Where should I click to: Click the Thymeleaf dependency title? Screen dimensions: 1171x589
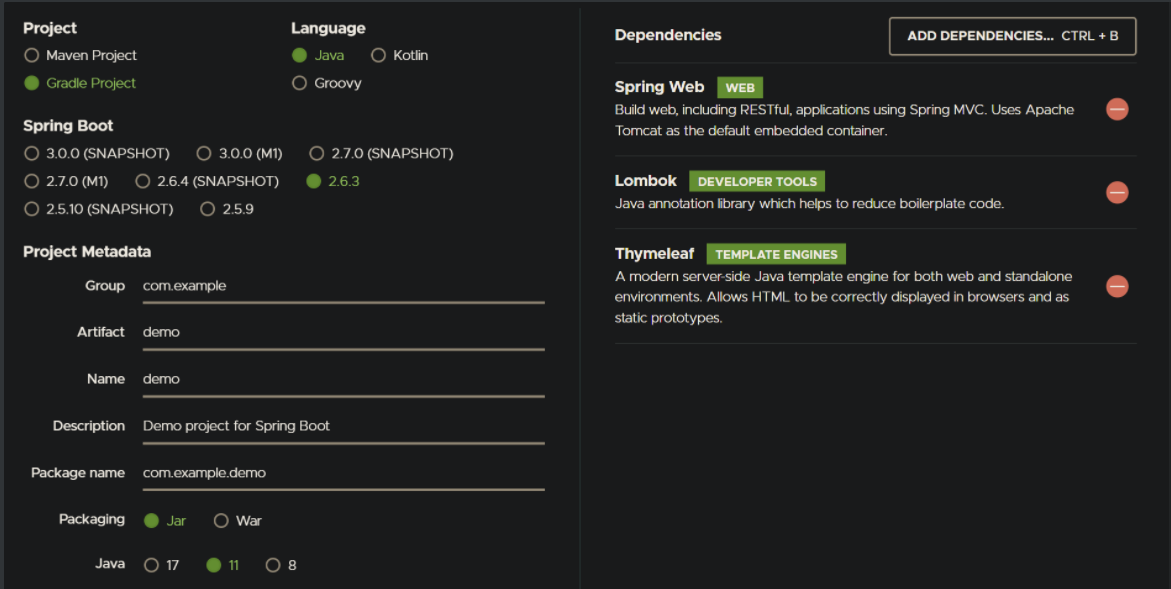click(654, 254)
